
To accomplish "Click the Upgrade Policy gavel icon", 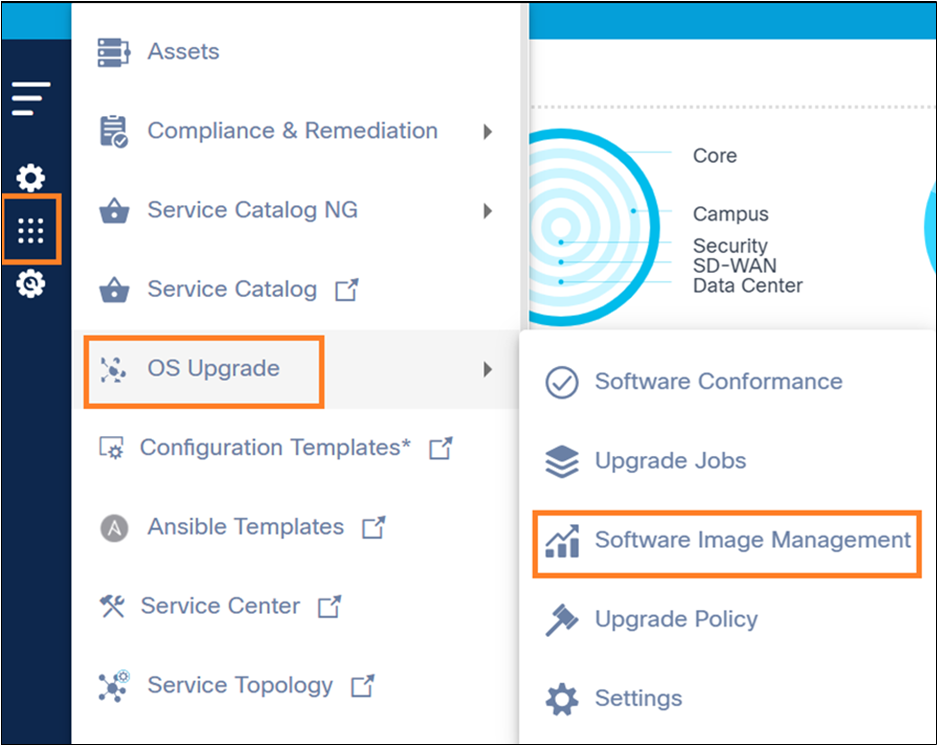I will tap(562, 620).
